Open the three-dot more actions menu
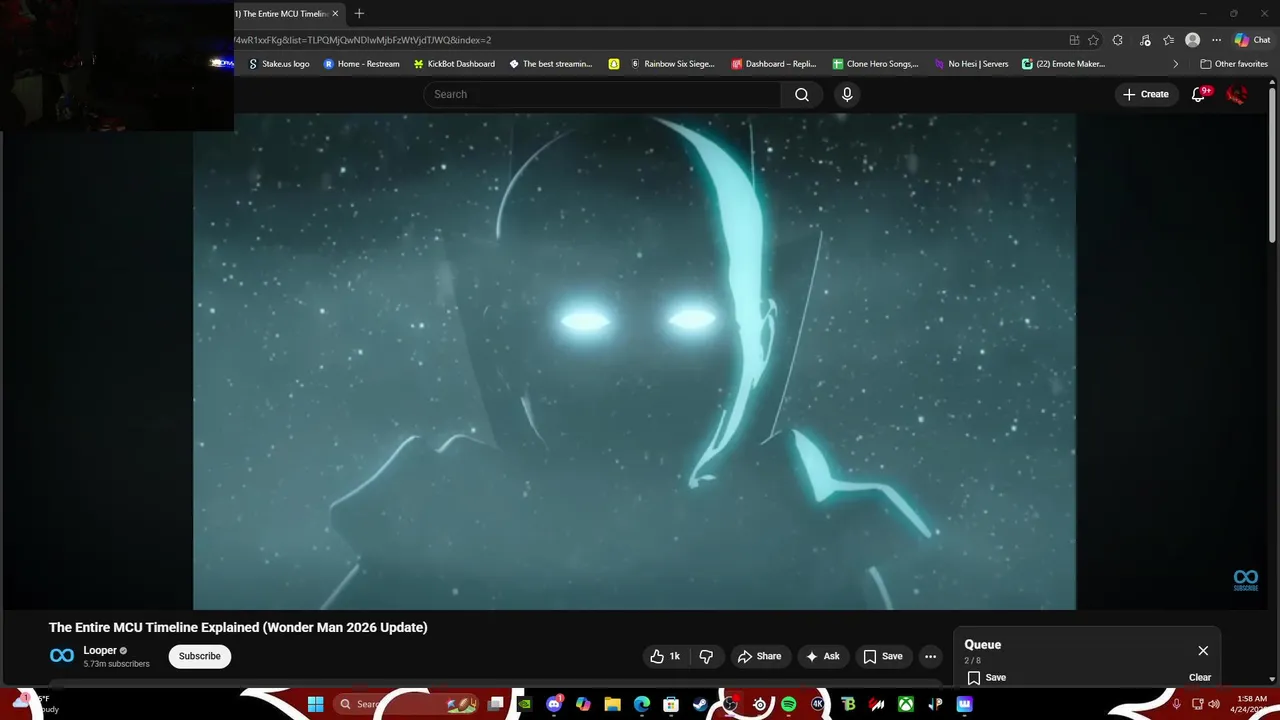 click(930, 656)
